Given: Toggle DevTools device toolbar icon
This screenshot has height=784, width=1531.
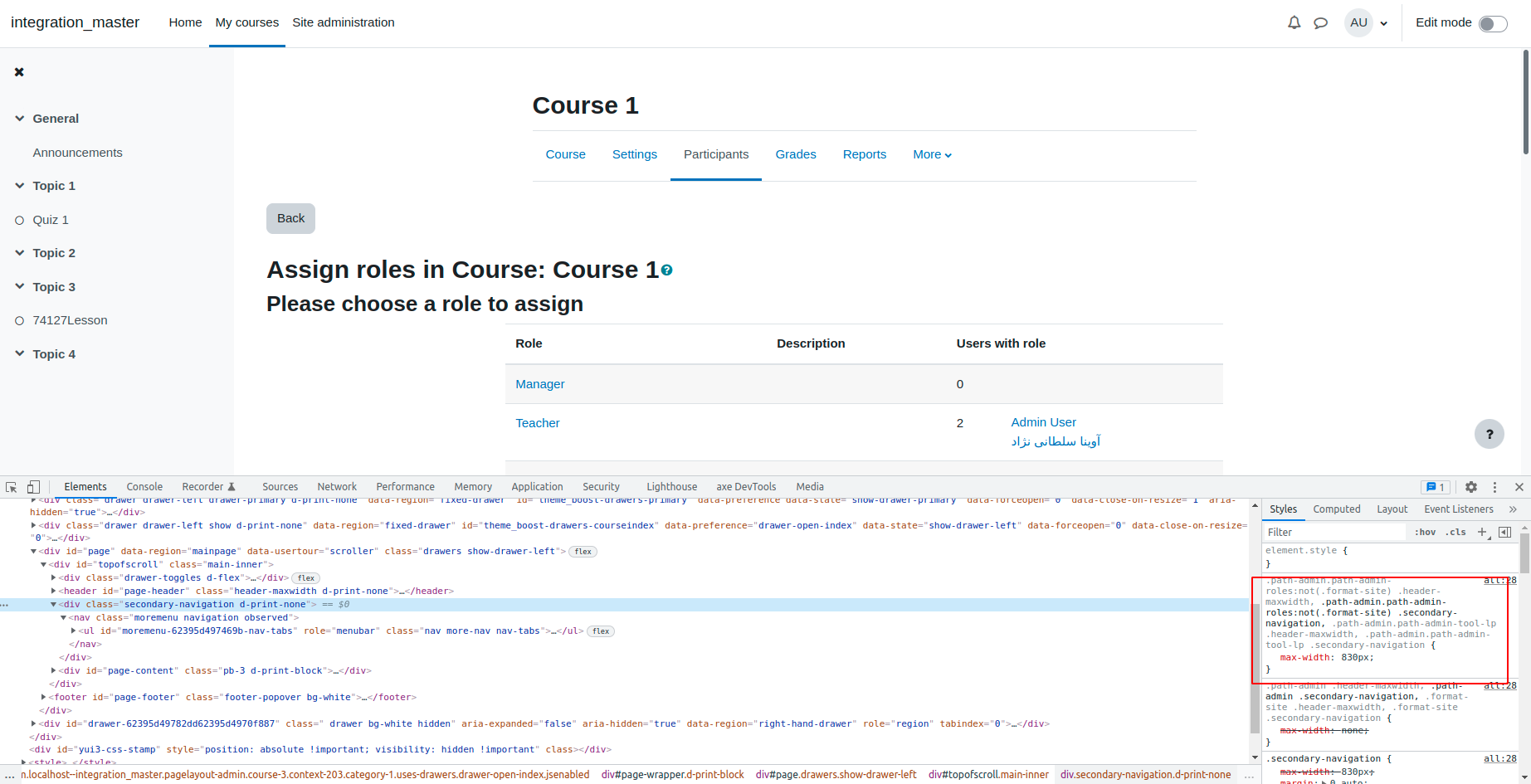Looking at the screenshot, I should pos(33,487).
